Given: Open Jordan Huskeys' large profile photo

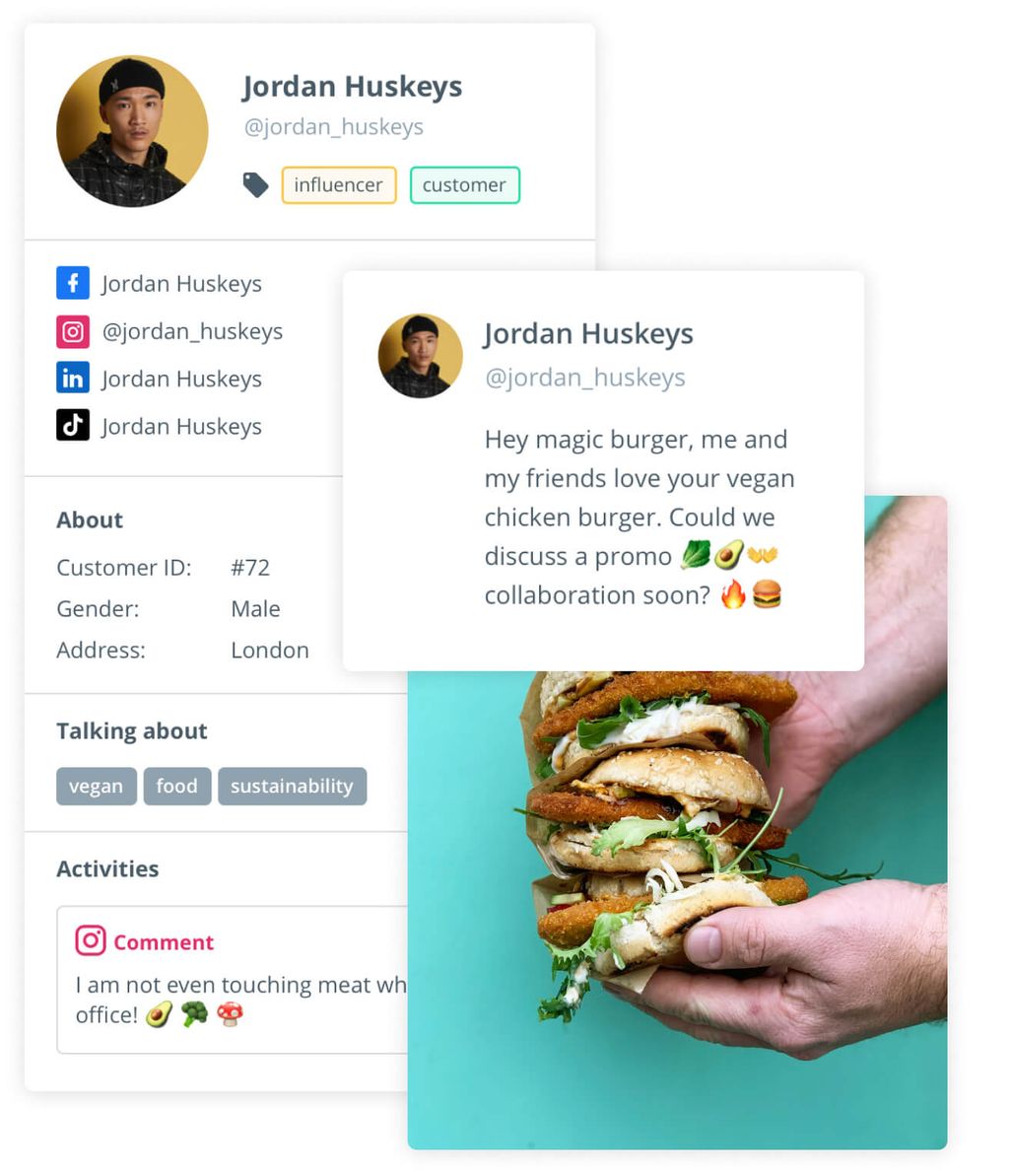Looking at the screenshot, I should 132,130.
